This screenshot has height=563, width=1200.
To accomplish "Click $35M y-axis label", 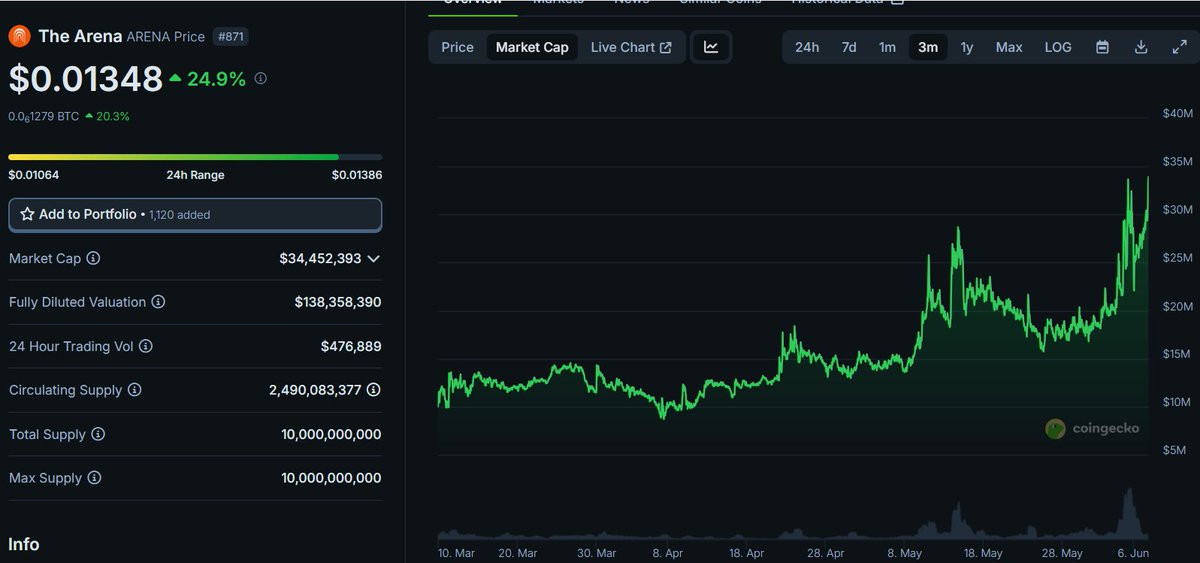I will click(x=1177, y=161).
